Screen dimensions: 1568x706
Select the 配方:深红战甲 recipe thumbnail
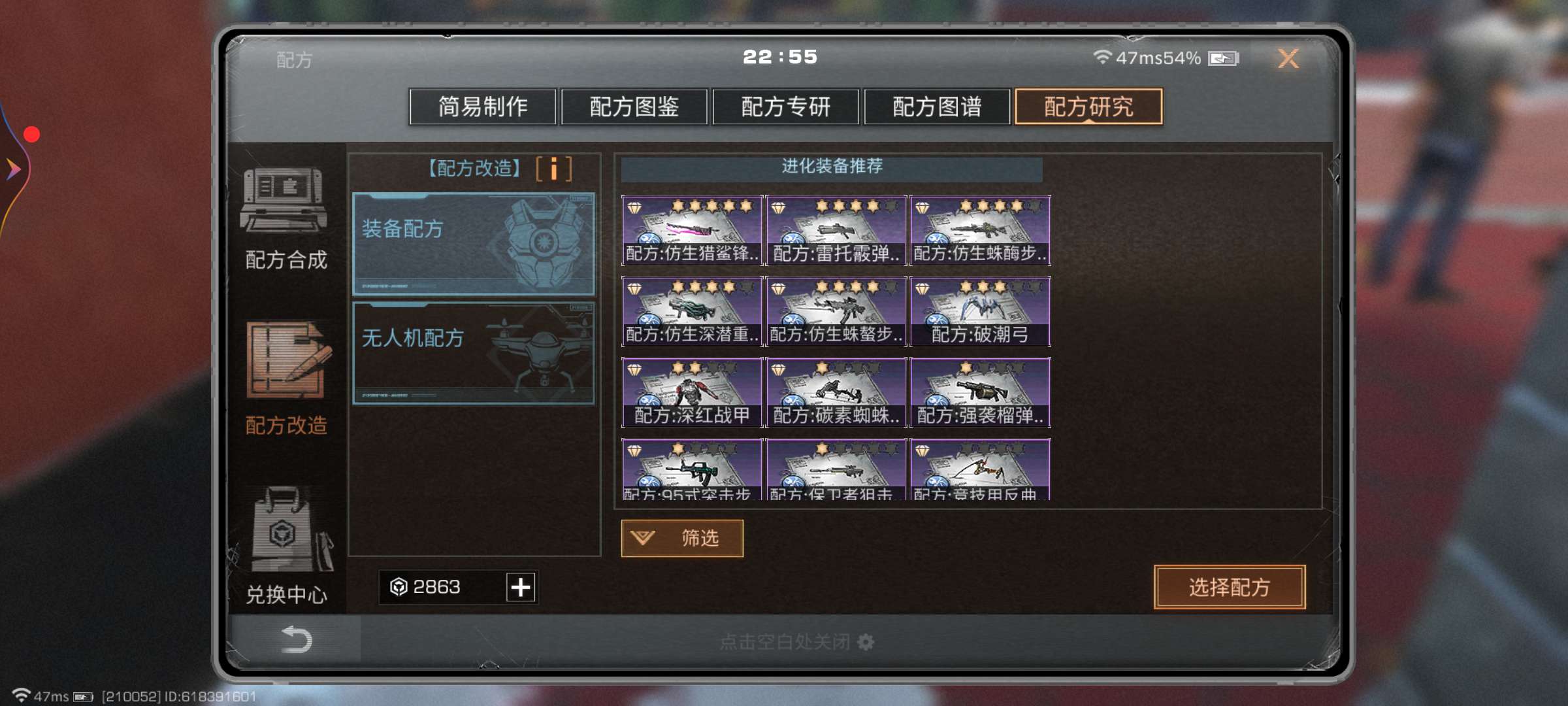point(692,392)
